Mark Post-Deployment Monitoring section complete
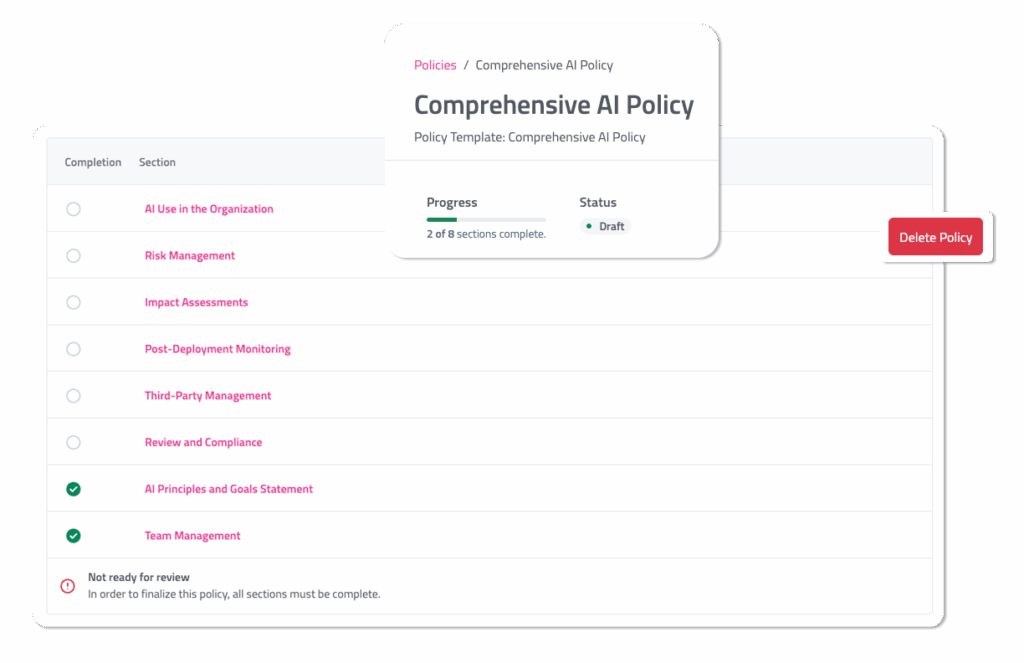The height and width of the screenshot is (663, 1024). click(73, 349)
